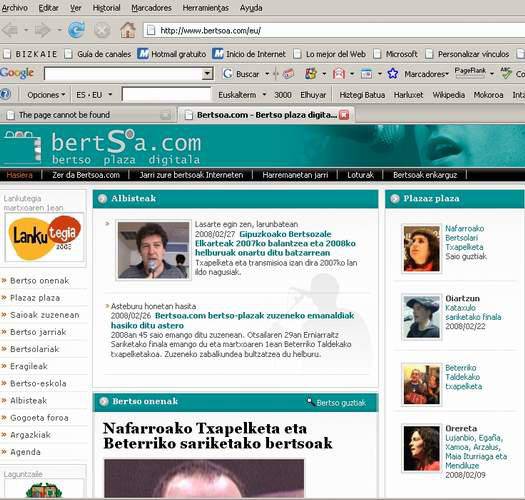Open Gogoeta foroa in left sidebar
This screenshot has height=500, width=525.
click(39, 418)
